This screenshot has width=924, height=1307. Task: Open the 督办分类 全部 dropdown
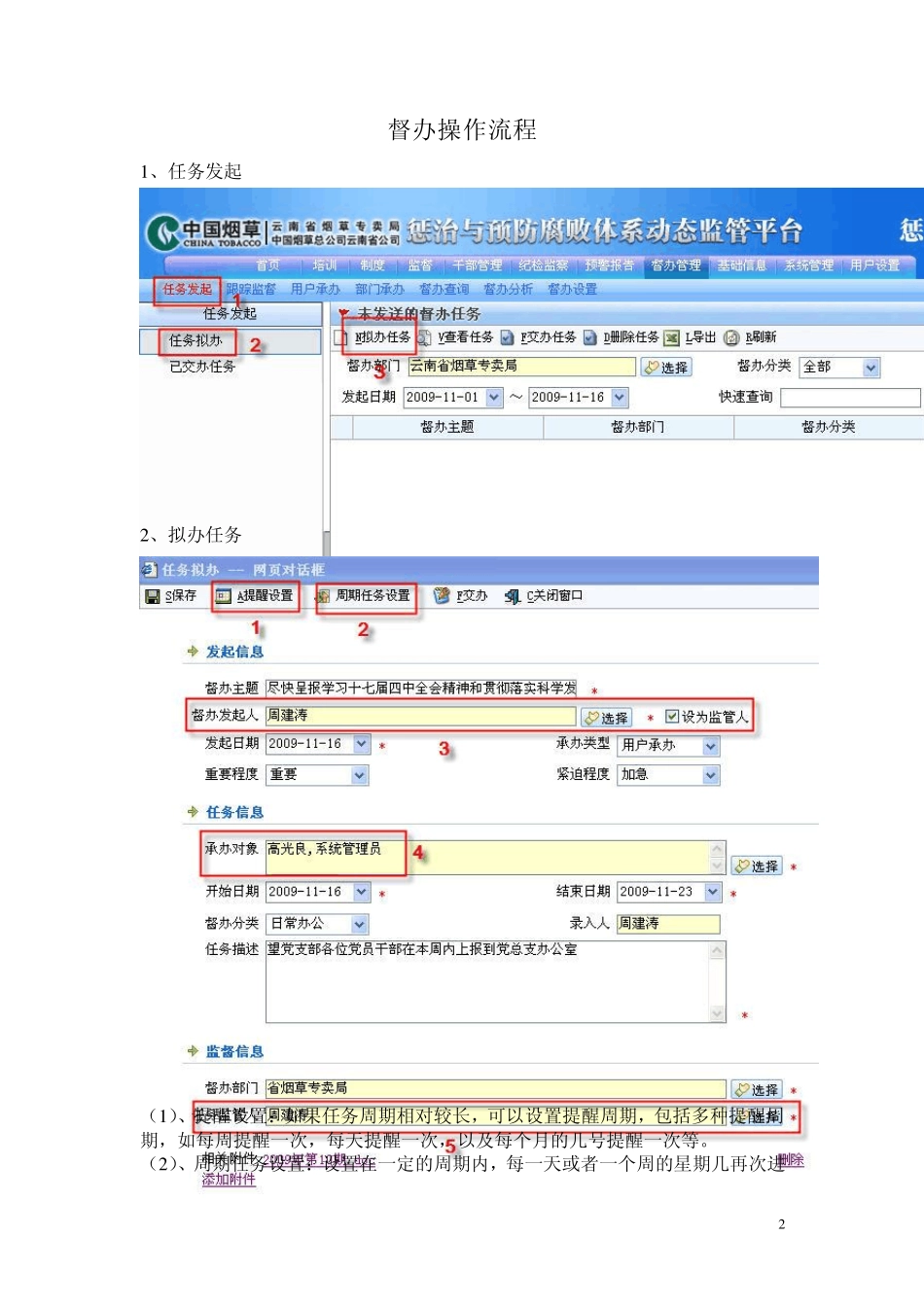(x=871, y=368)
